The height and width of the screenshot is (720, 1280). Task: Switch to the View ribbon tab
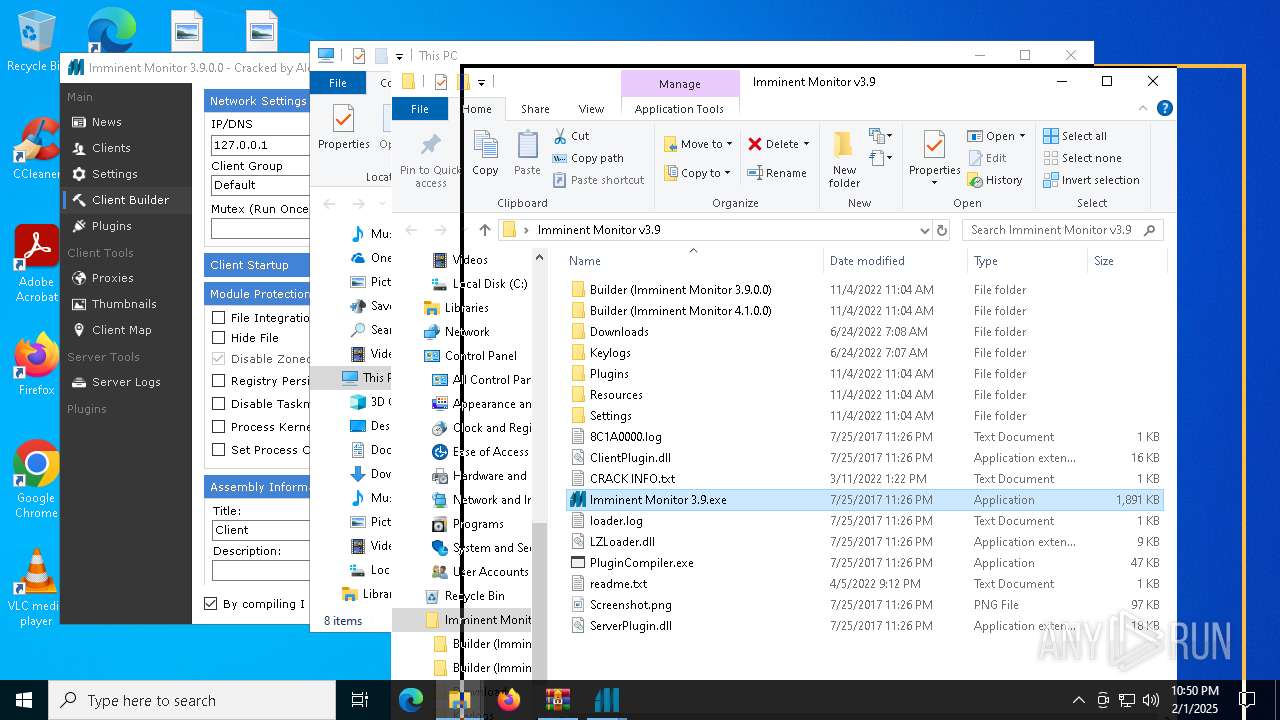tap(591, 109)
